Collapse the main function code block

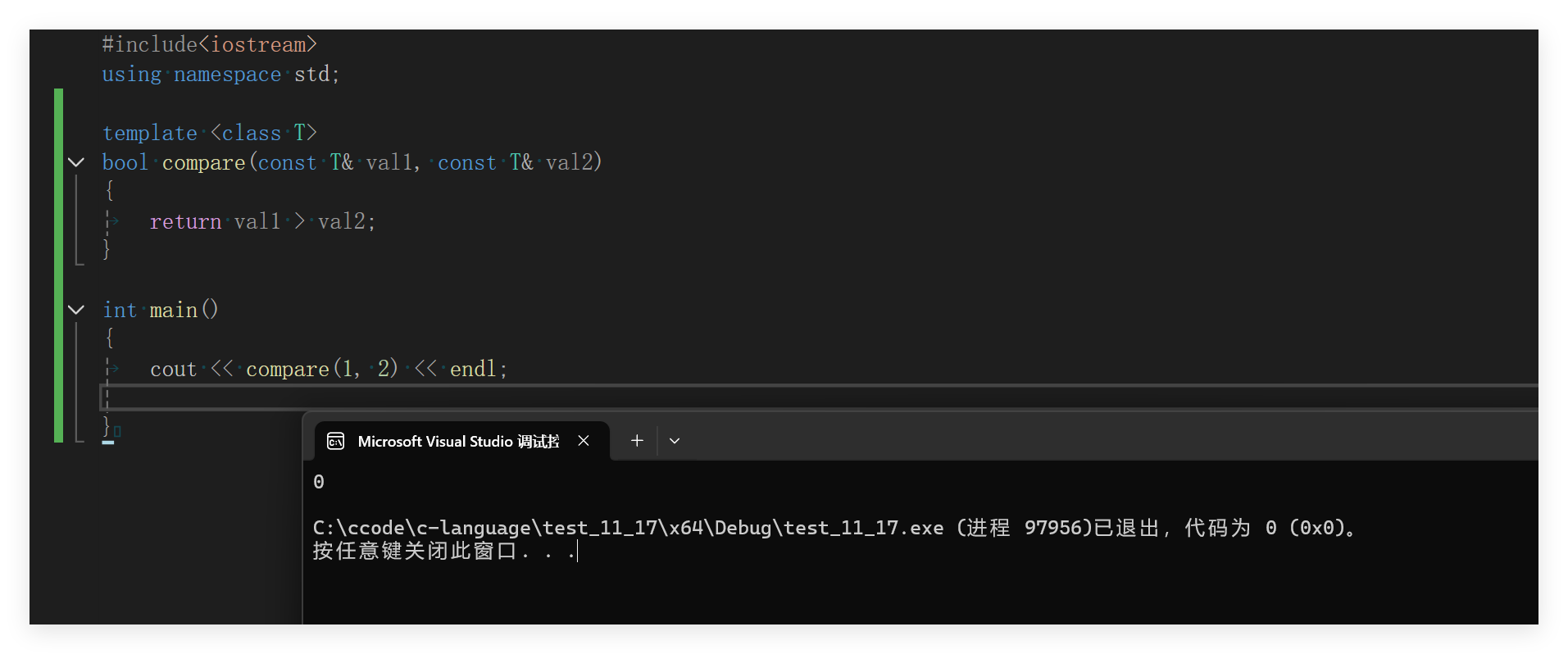76,310
